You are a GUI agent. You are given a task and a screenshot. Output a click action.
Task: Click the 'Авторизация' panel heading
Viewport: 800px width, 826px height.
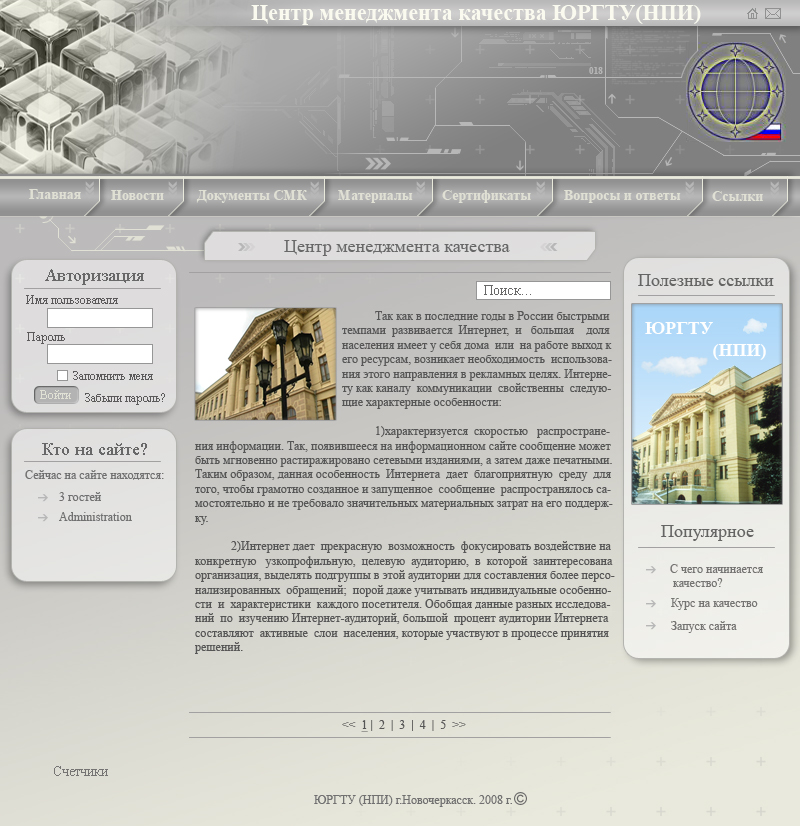click(x=94, y=276)
